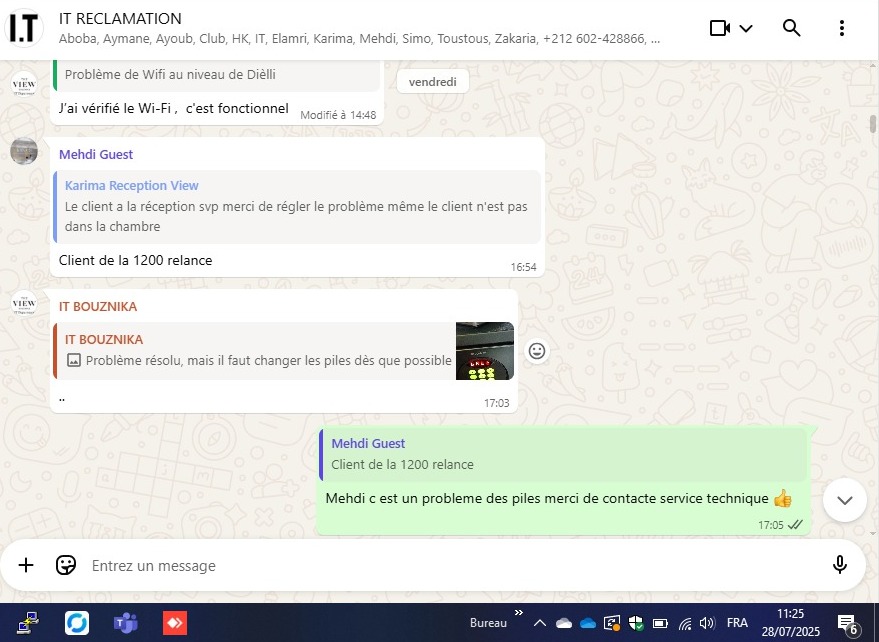879x642 pixels.
Task: Show hidden system tray icons
Action: coord(539,623)
